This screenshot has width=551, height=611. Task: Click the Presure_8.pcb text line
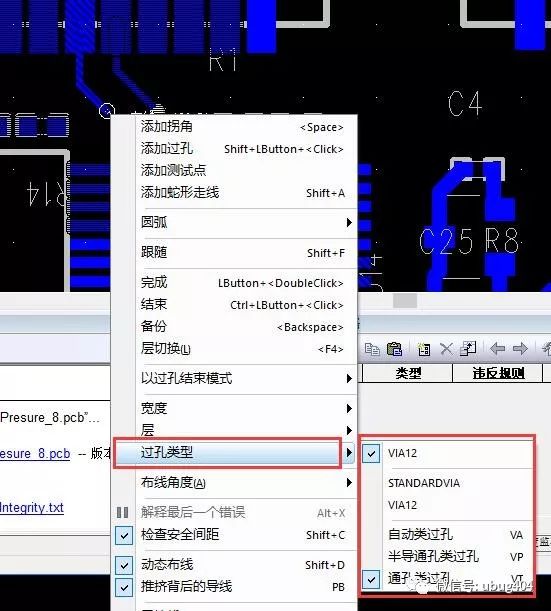click(x=49, y=418)
